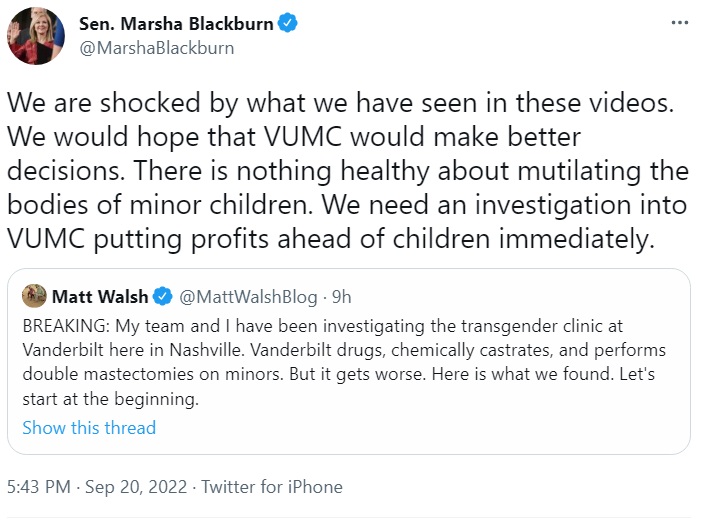Click the last line mentioning VUMC profits
The image size is (701, 528).
click(x=328, y=239)
